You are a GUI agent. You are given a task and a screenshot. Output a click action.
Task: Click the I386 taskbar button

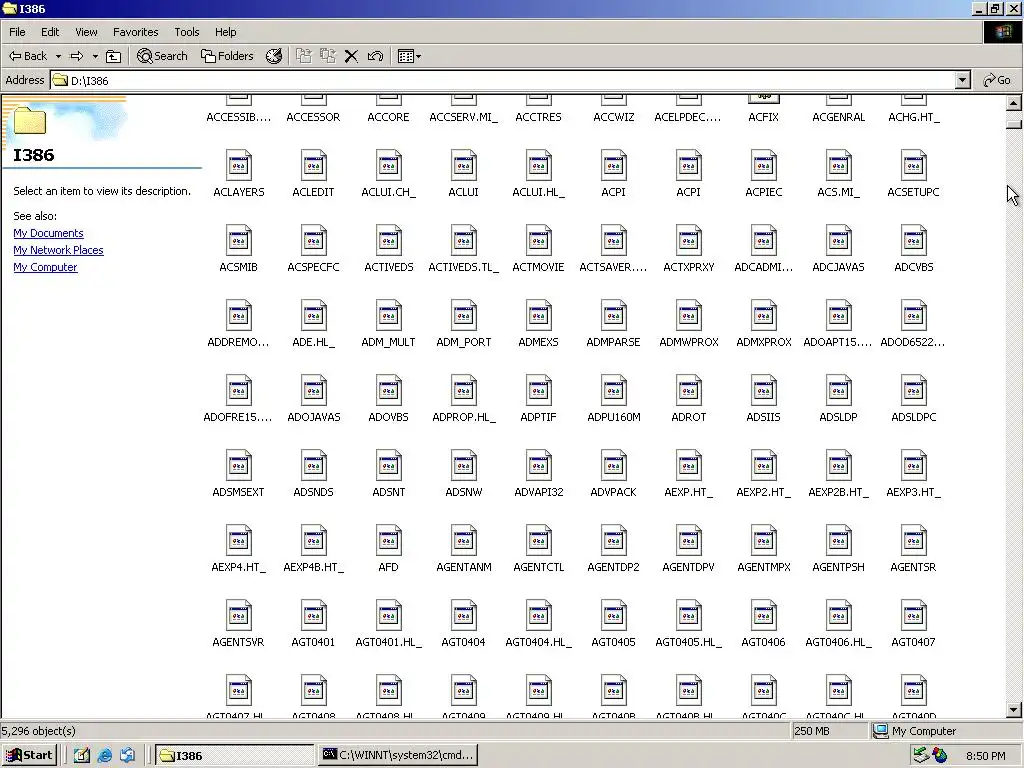234,756
